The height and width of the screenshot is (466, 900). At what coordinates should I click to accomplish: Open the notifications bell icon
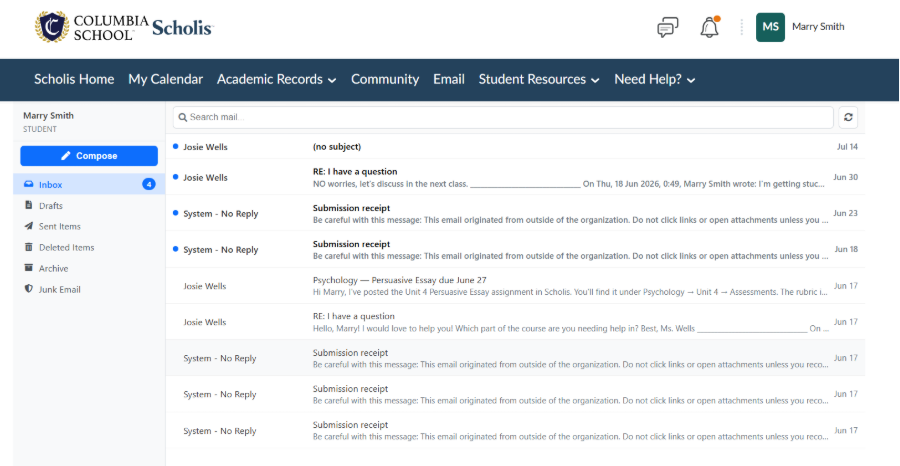(710, 28)
